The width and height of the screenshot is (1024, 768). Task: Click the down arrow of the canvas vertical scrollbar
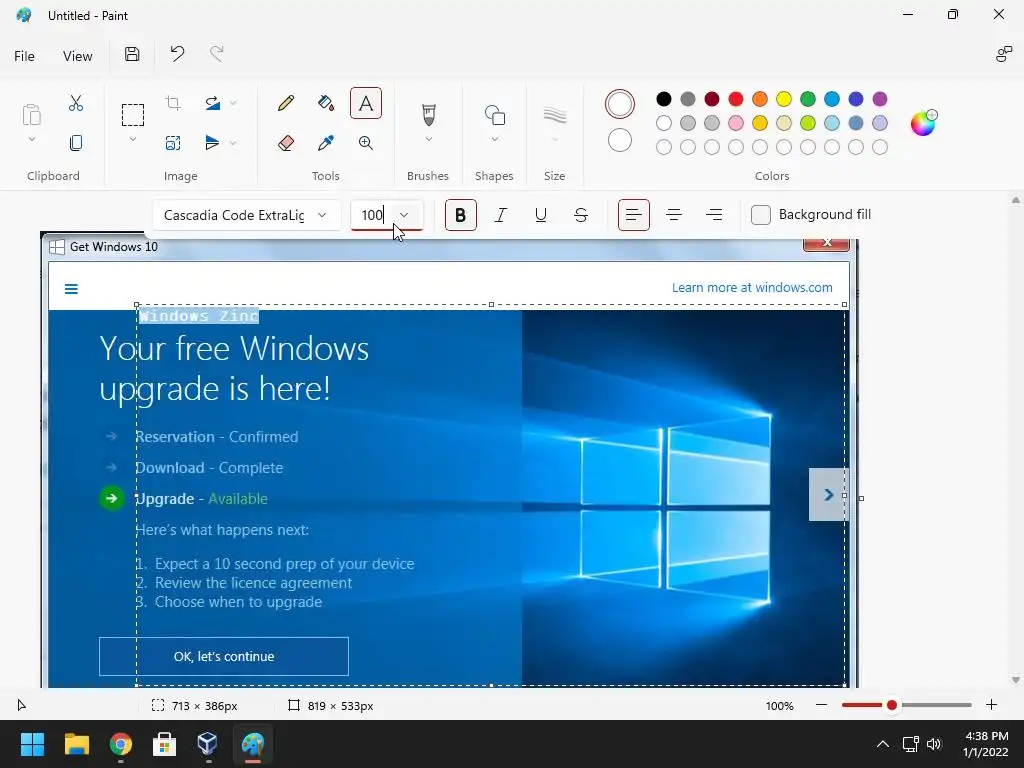click(x=1016, y=680)
